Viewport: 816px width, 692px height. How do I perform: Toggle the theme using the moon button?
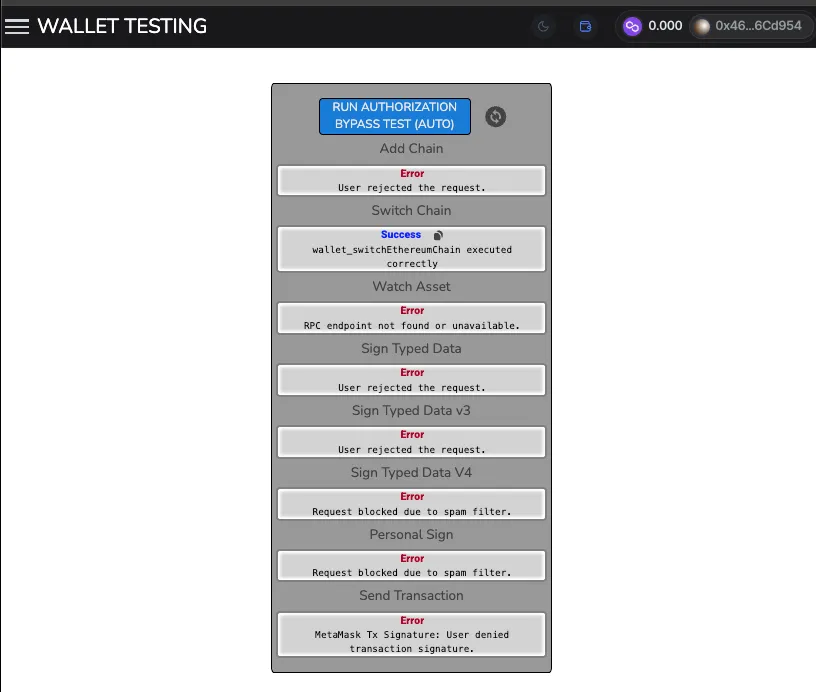click(543, 26)
